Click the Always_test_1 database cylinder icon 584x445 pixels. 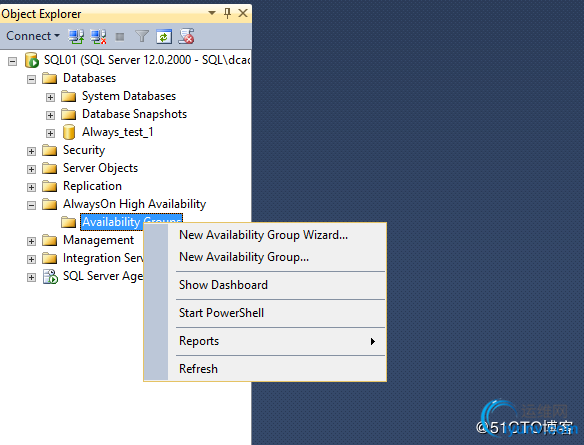point(69,132)
